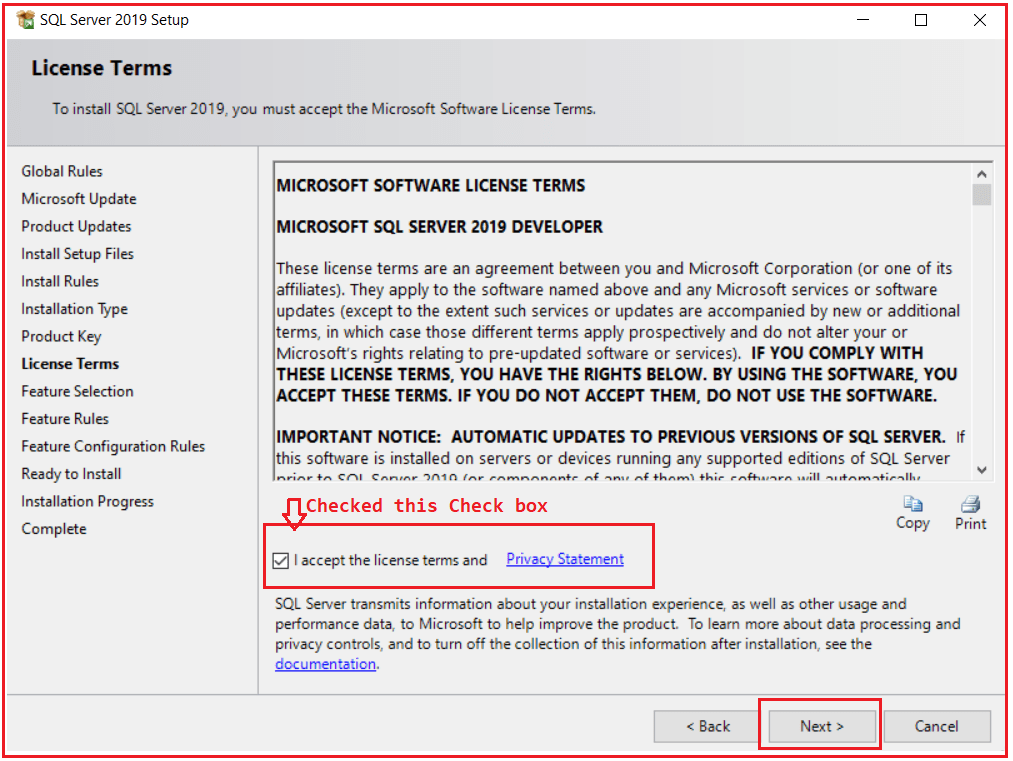This screenshot has height=761, width=1013.
Task: Select the Feature Rules step
Action: (x=65, y=419)
